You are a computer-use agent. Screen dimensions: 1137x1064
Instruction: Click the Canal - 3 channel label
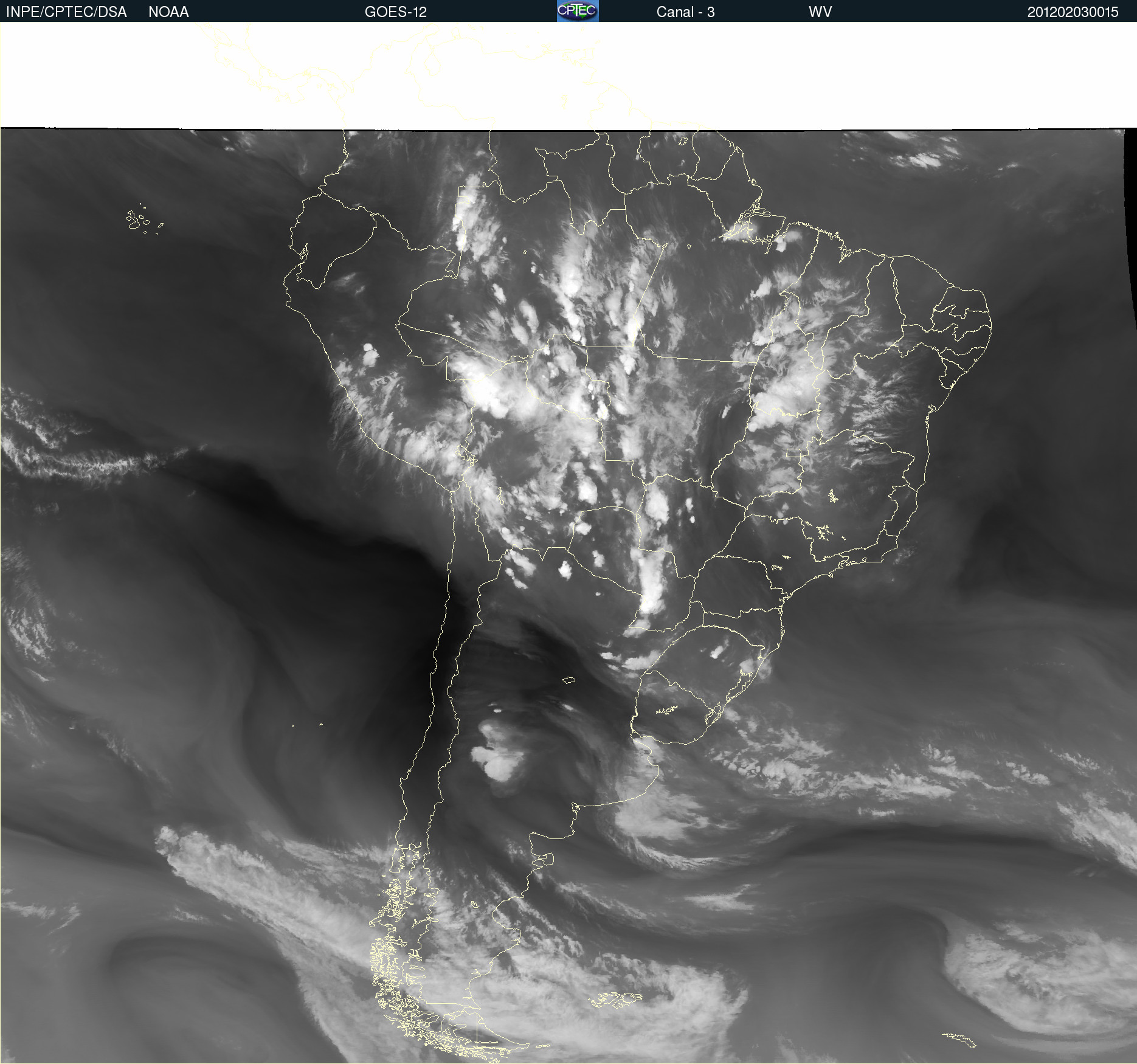coord(685,12)
